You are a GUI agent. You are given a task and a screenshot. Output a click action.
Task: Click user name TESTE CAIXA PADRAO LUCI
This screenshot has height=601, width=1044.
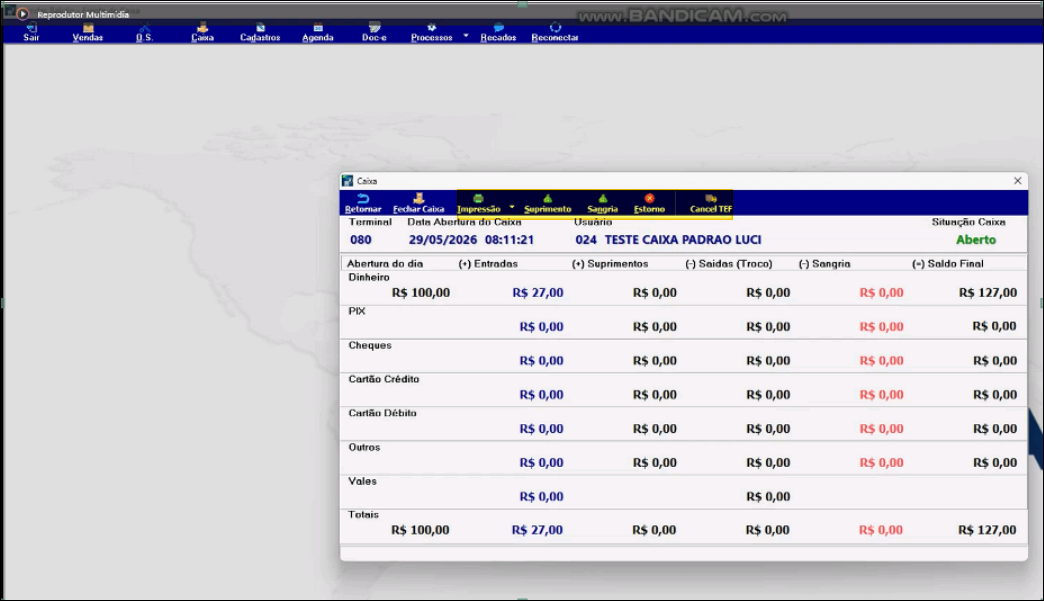pyautogui.click(x=683, y=240)
